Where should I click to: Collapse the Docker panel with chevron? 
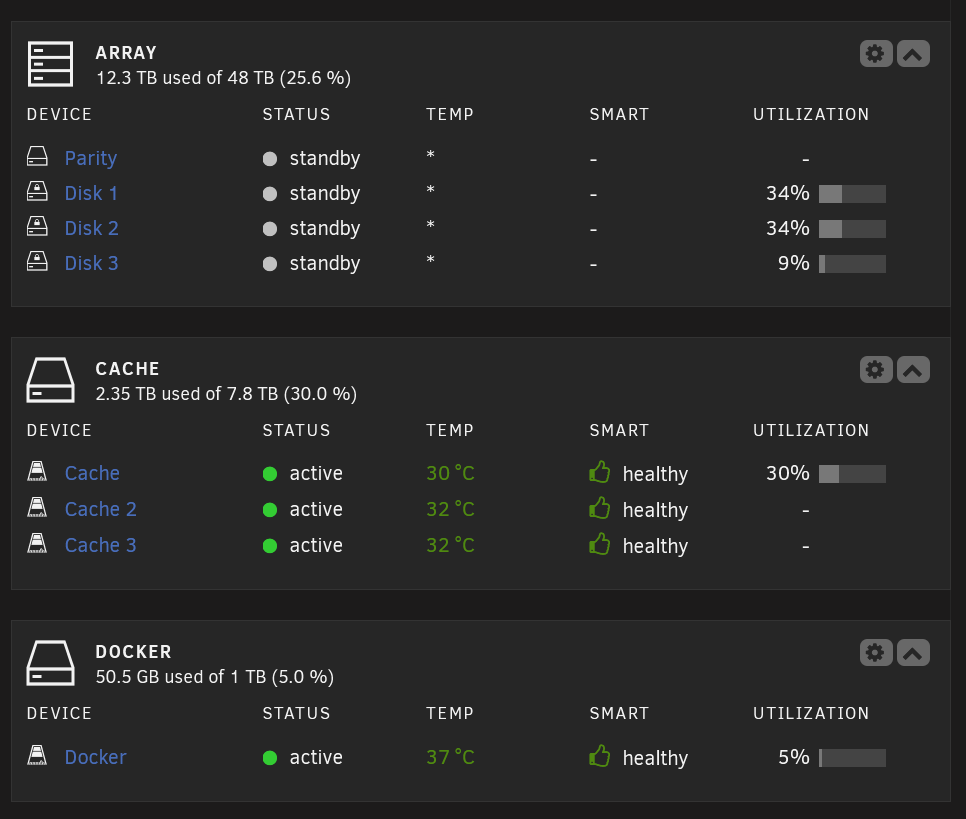coord(913,653)
